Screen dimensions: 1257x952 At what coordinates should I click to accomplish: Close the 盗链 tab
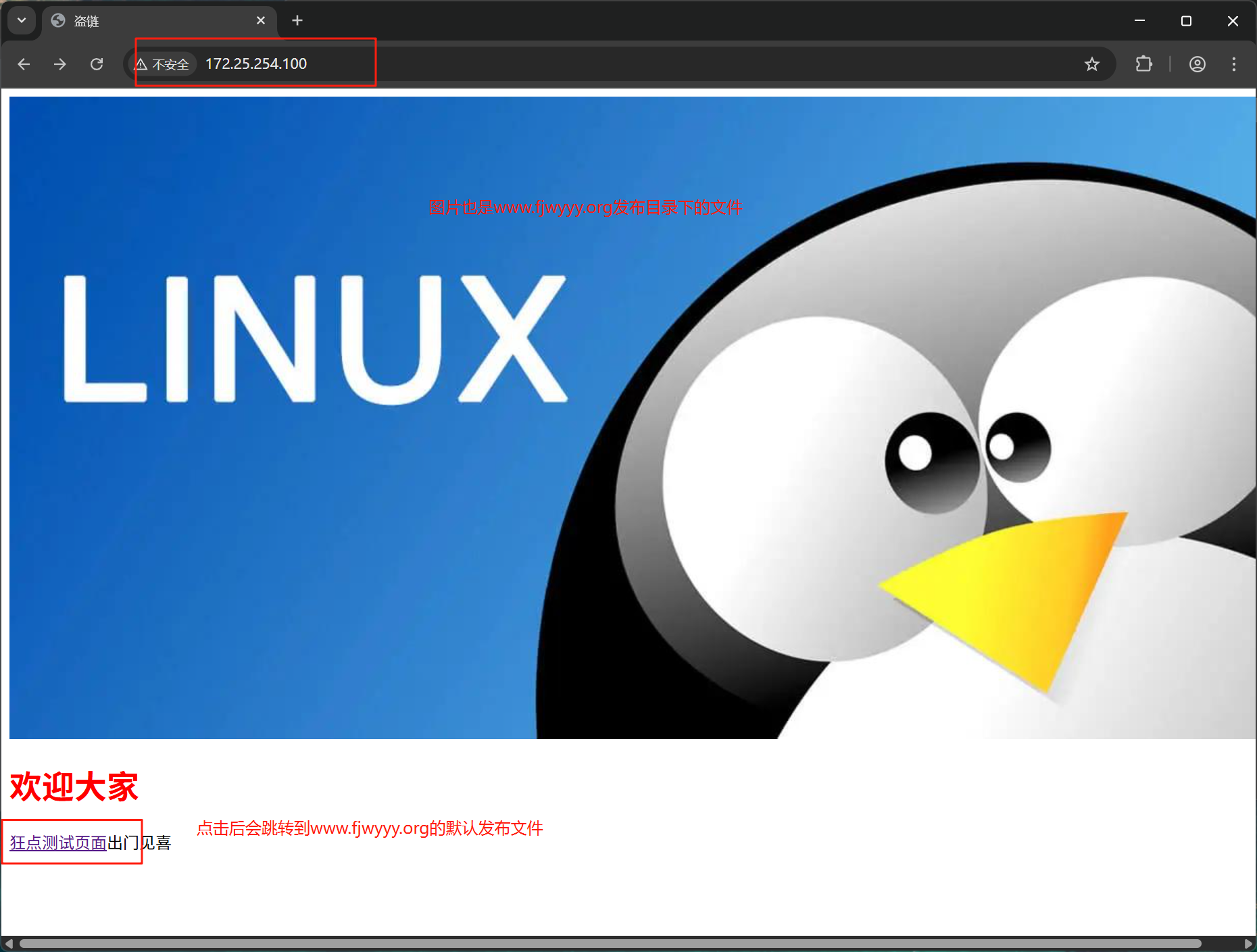click(x=261, y=21)
